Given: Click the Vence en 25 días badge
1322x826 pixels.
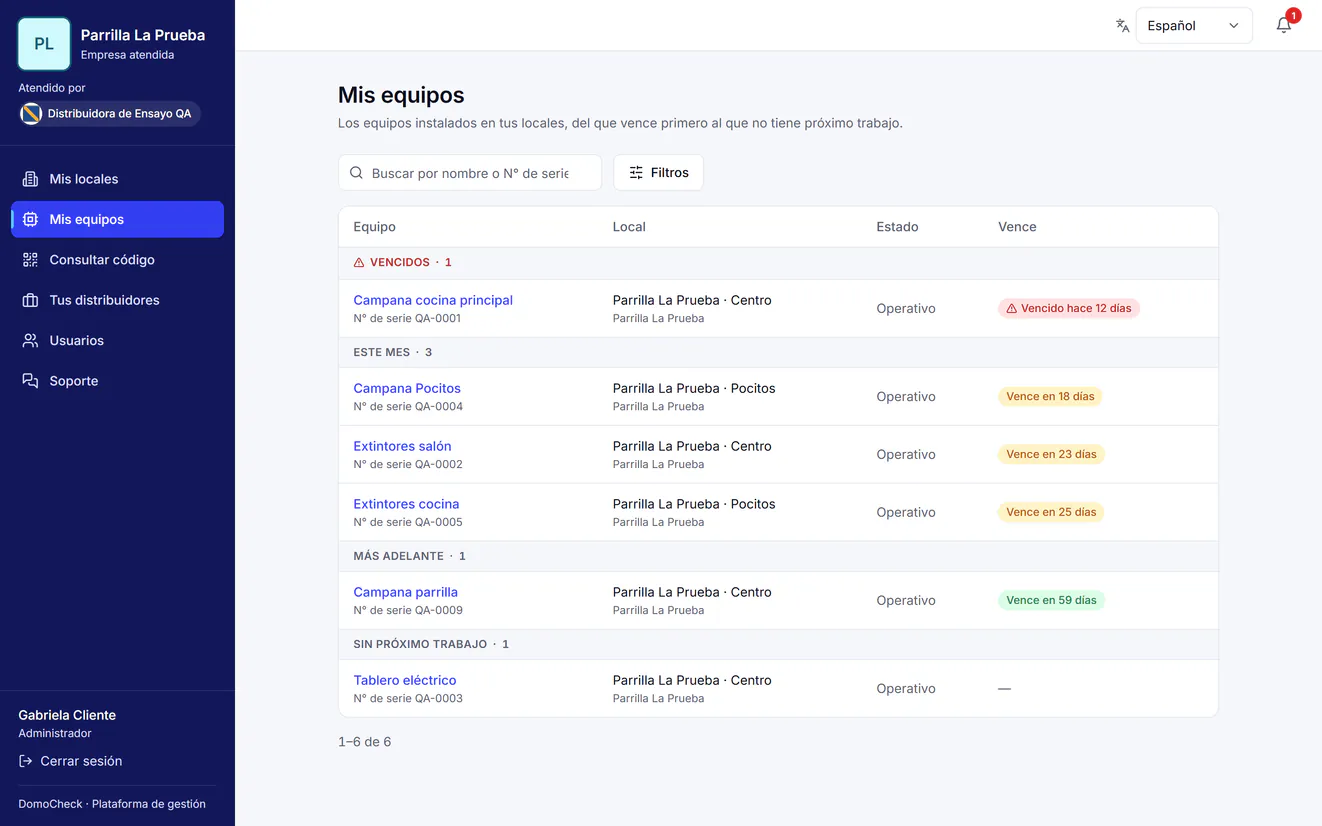Looking at the screenshot, I should (x=1051, y=513).
